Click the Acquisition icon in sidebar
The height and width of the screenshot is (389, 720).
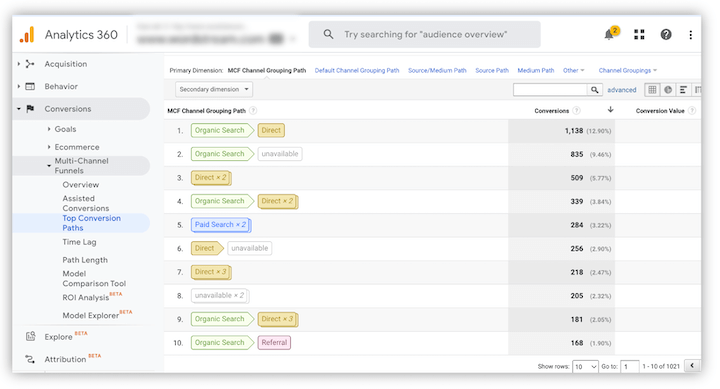(30, 64)
